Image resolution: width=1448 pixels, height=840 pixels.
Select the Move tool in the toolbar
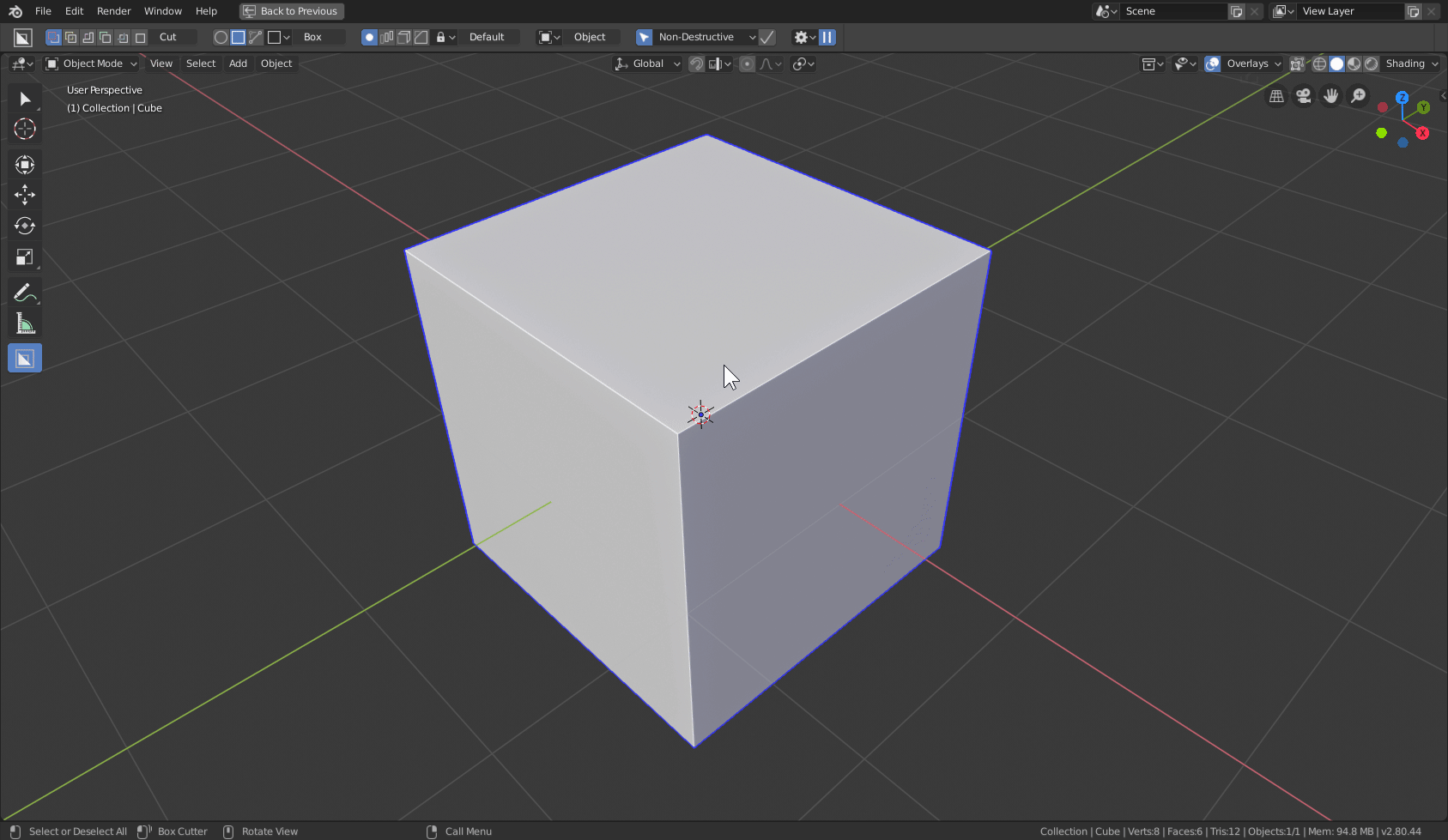(23, 195)
